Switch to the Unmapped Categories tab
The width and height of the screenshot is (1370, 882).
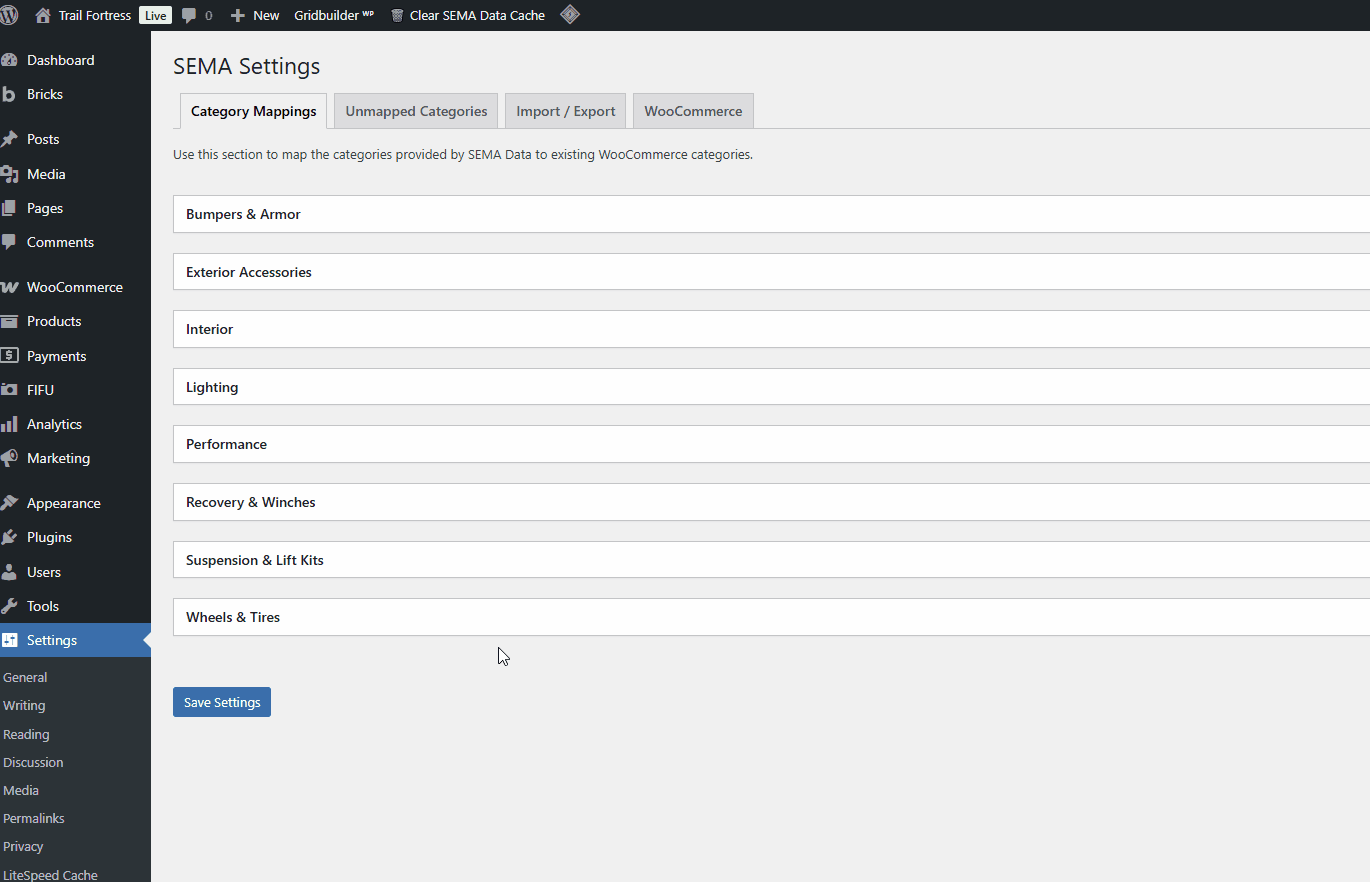click(x=415, y=110)
